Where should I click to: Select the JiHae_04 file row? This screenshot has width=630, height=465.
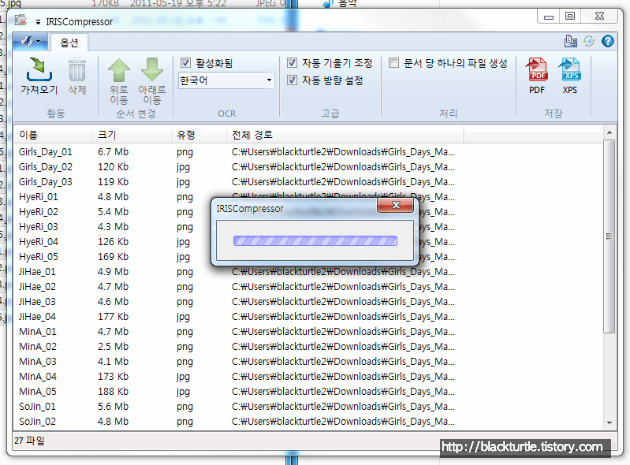pos(308,317)
